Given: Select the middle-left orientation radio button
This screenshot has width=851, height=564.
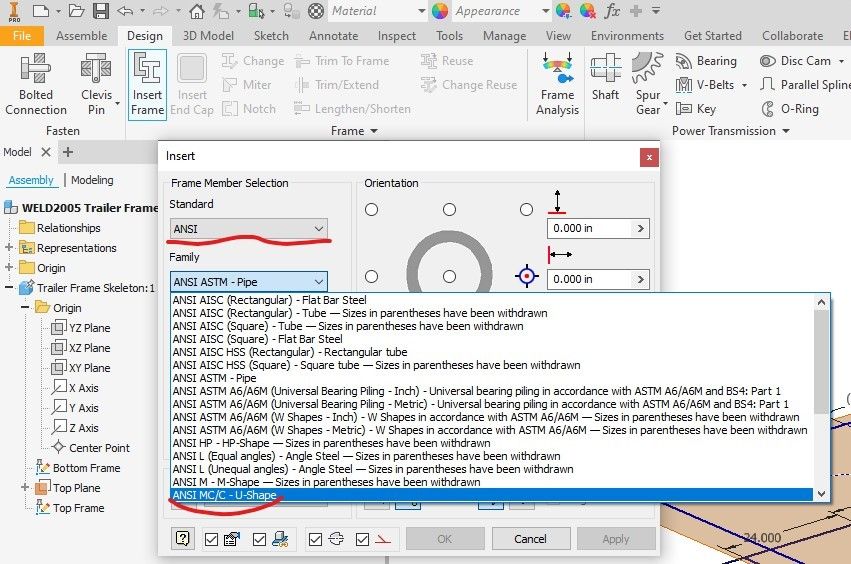Looking at the screenshot, I should click(371, 277).
